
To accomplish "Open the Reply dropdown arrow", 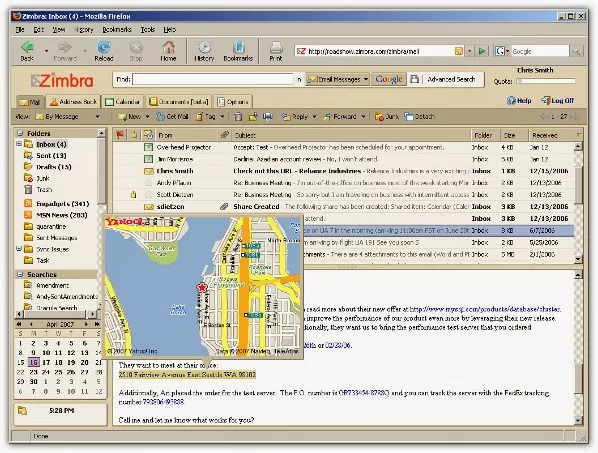I will [x=315, y=117].
